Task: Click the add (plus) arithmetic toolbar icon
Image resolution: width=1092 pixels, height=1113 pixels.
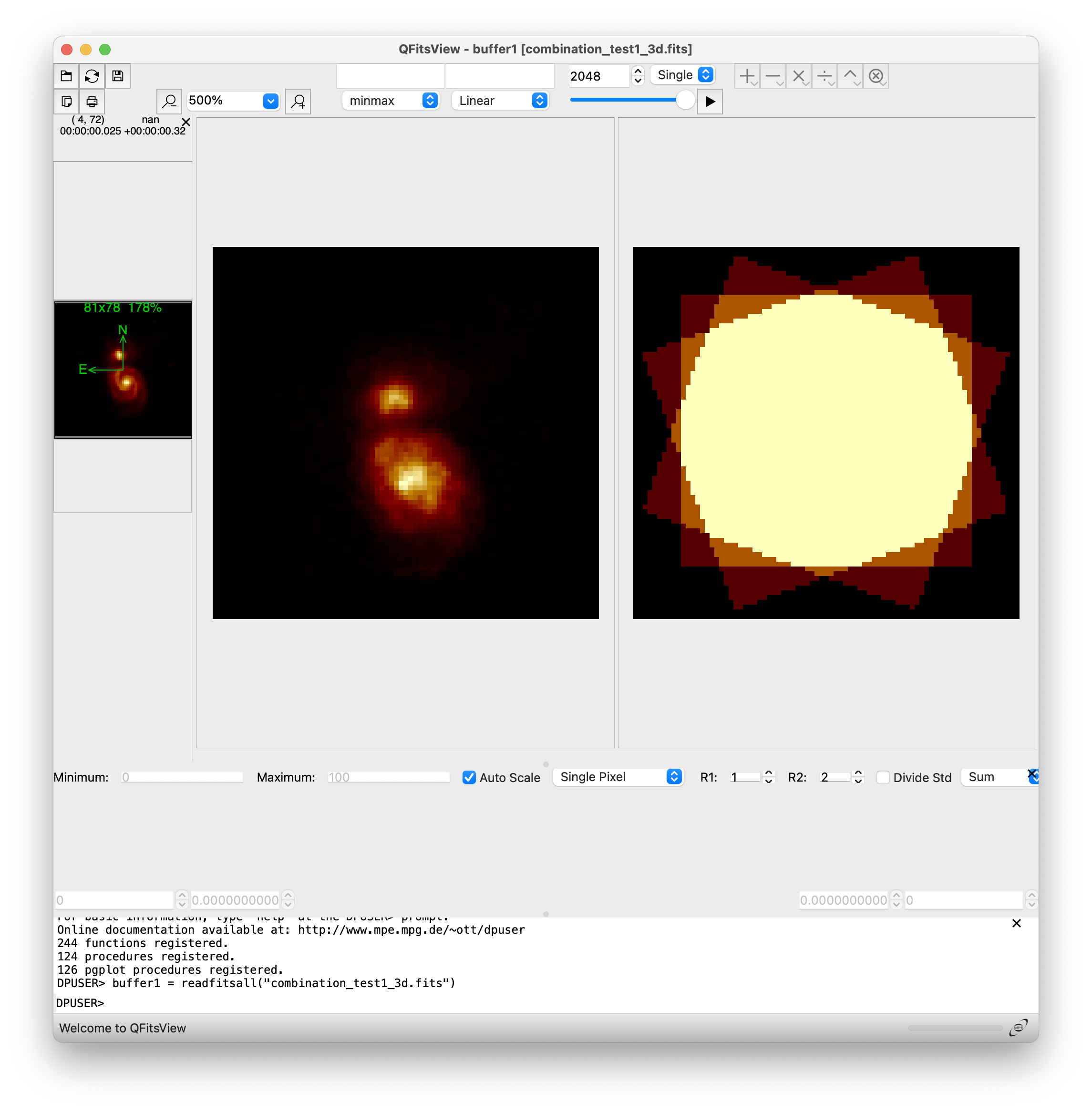Action: click(747, 76)
